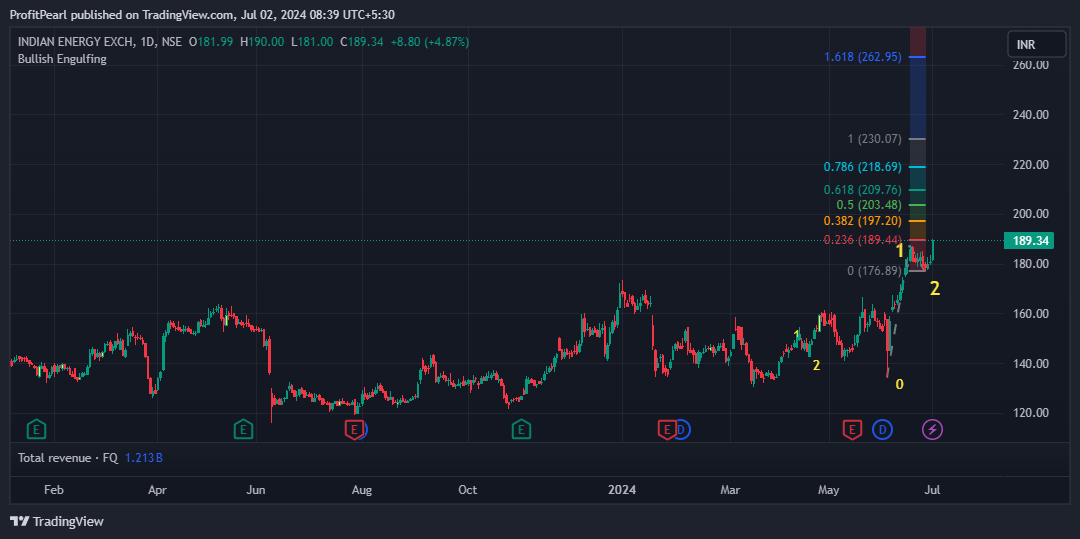
Task: Select the 0.382 (197.20) Fibonacci level
Action: [x=863, y=221]
